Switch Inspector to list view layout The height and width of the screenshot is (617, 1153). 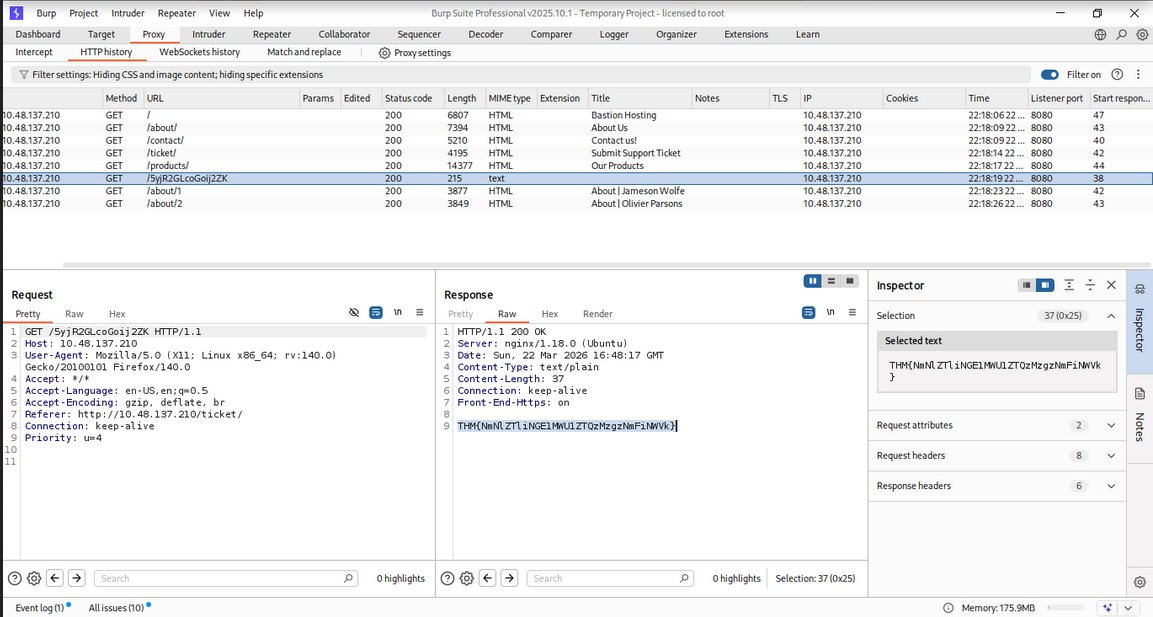pyautogui.click(x=1027, y=285)
